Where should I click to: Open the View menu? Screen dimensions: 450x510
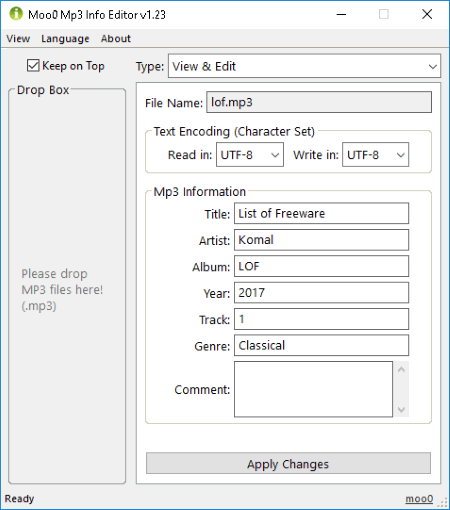tap(18, 39)
